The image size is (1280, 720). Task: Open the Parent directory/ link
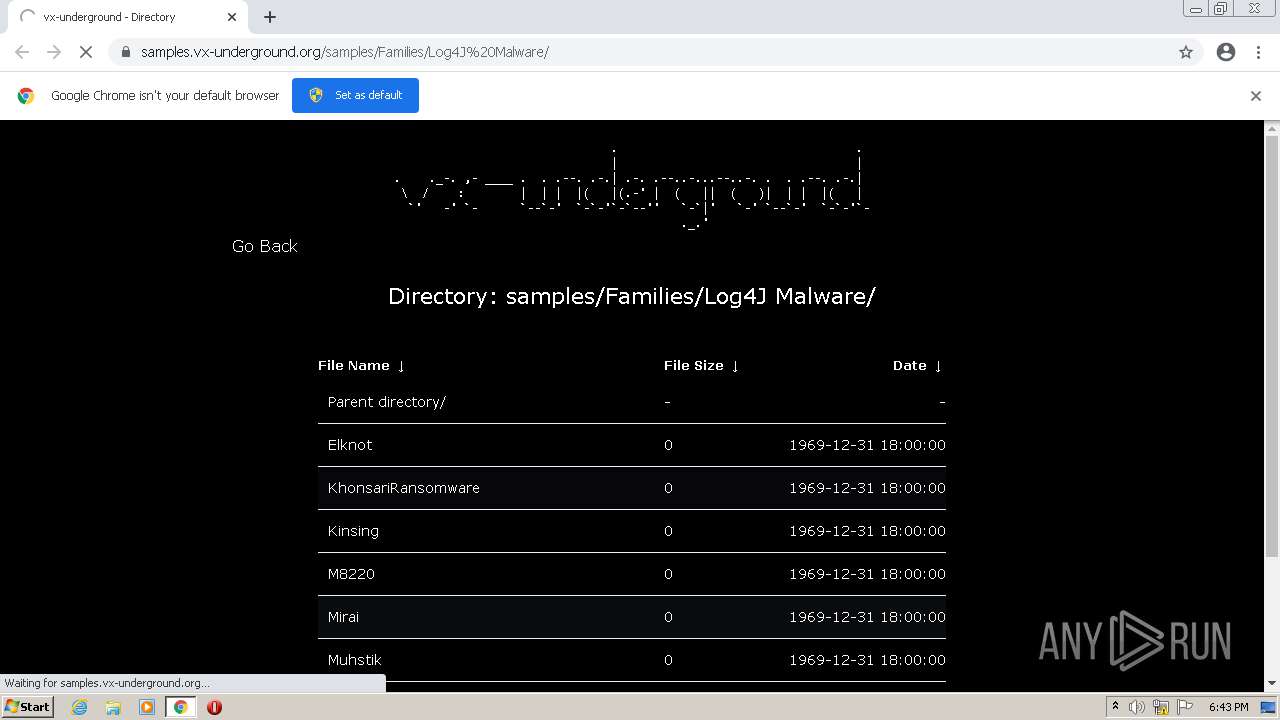(387, 402)
